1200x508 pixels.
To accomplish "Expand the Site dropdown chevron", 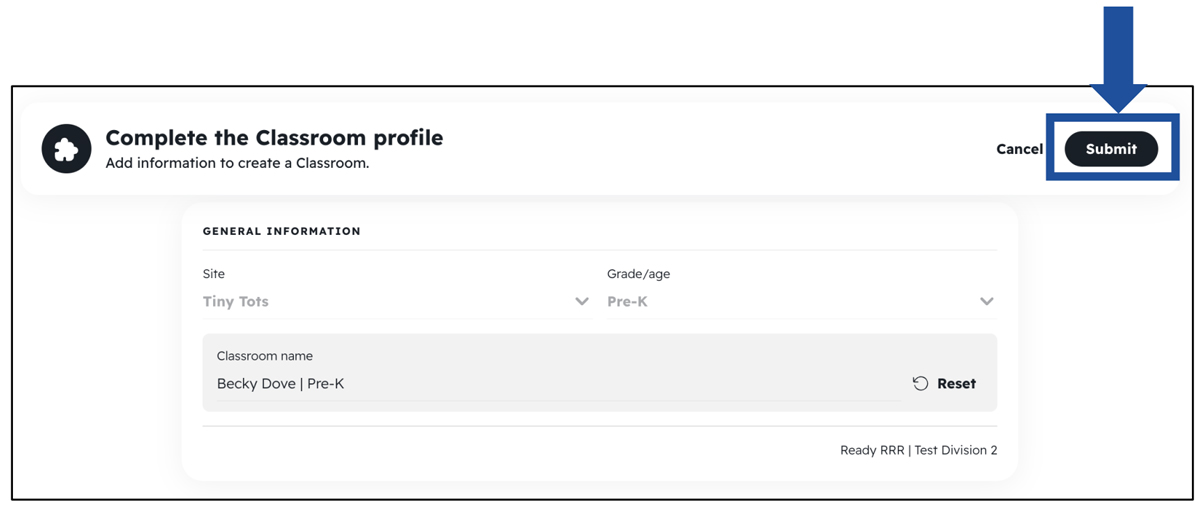I will click(582, 301).
